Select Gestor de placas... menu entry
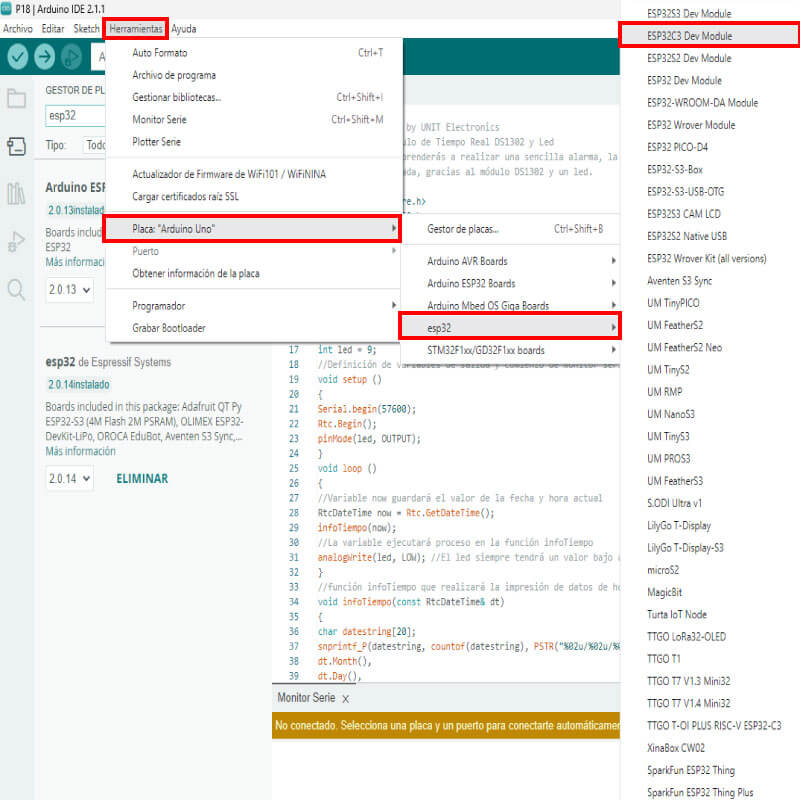The image size is (800, 800). pos(463,229)
